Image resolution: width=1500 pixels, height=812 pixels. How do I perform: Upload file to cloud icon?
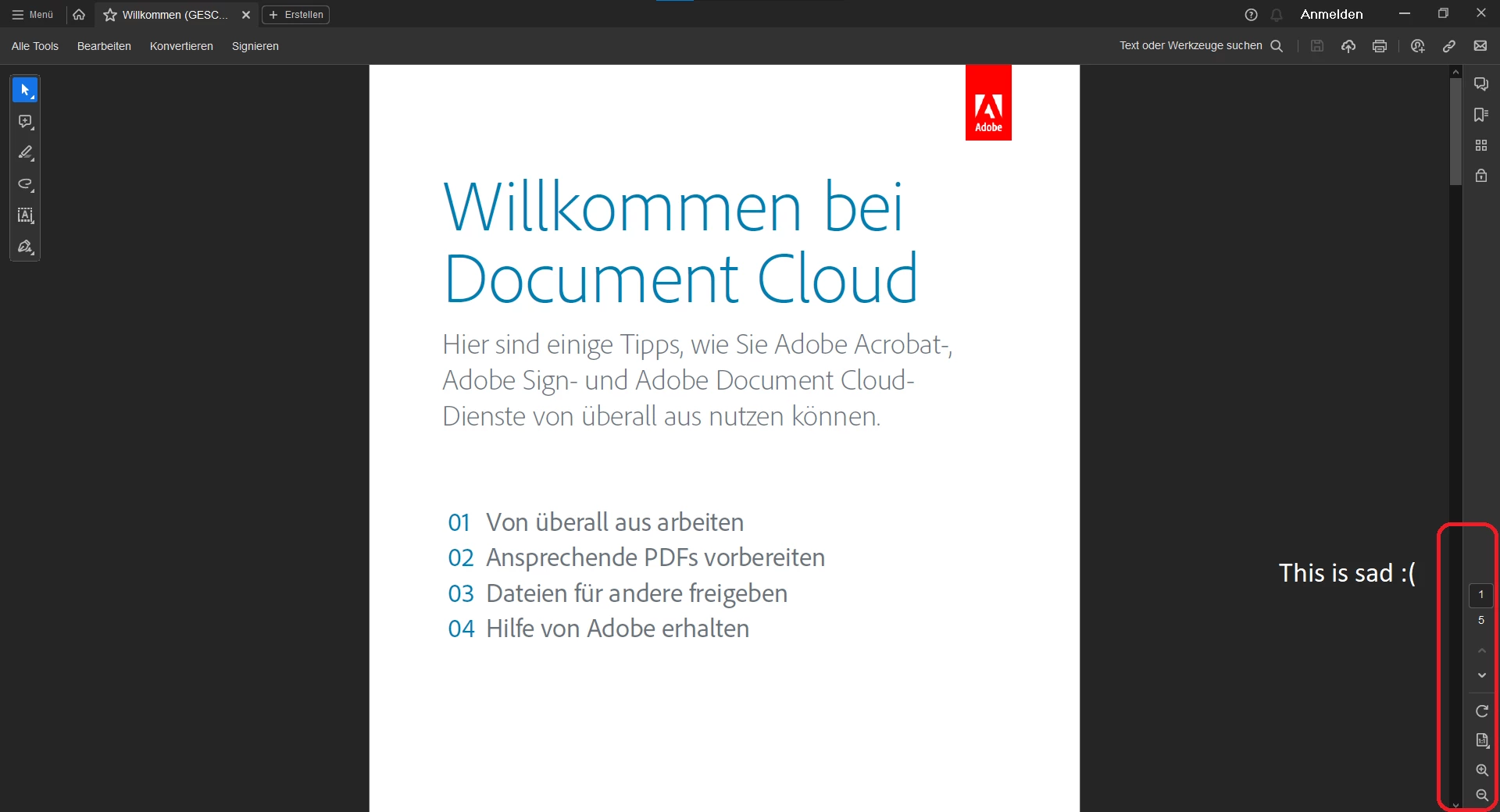pos(1348,46)
